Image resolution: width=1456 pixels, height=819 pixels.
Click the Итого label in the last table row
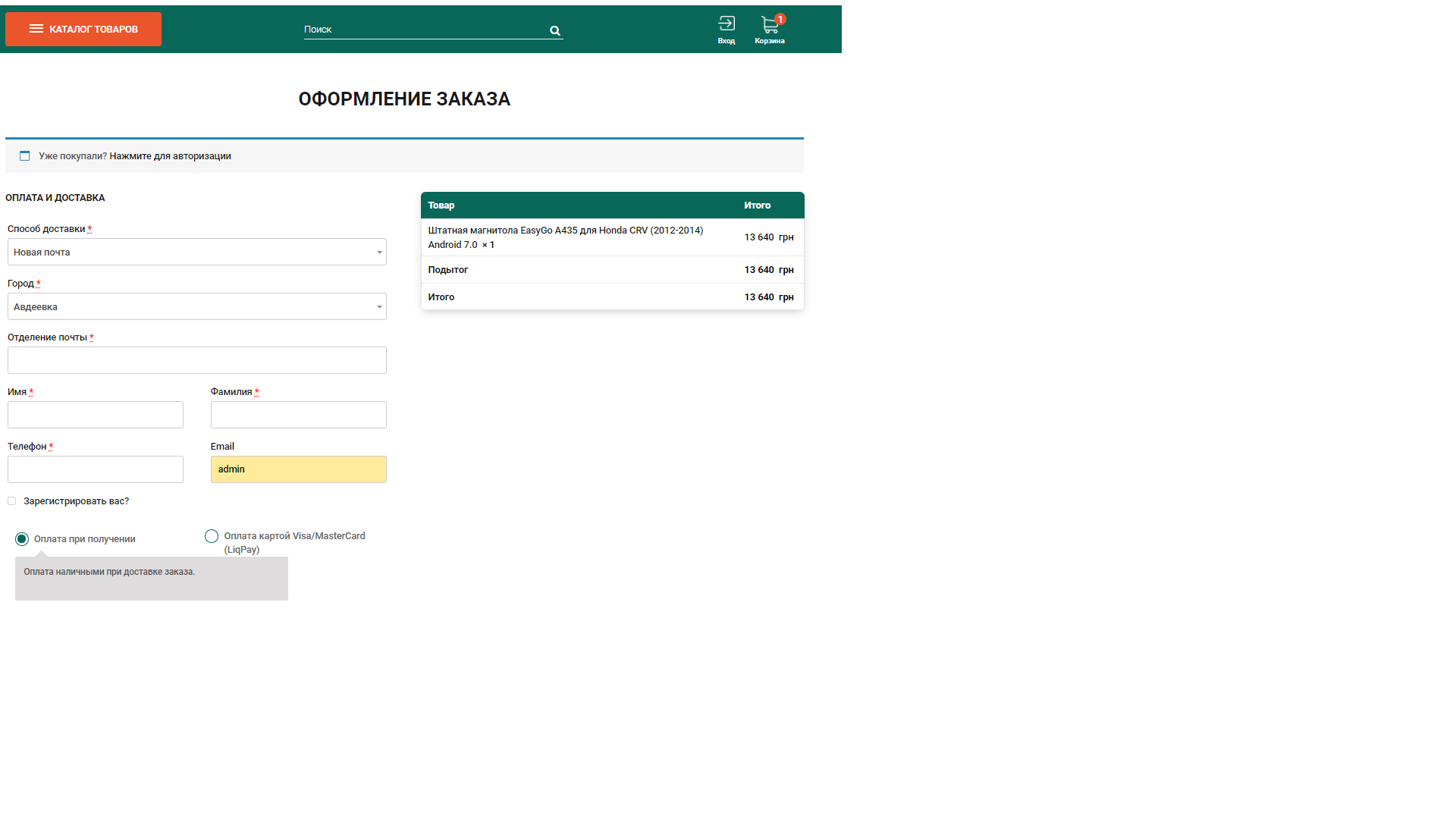(441, 297)
